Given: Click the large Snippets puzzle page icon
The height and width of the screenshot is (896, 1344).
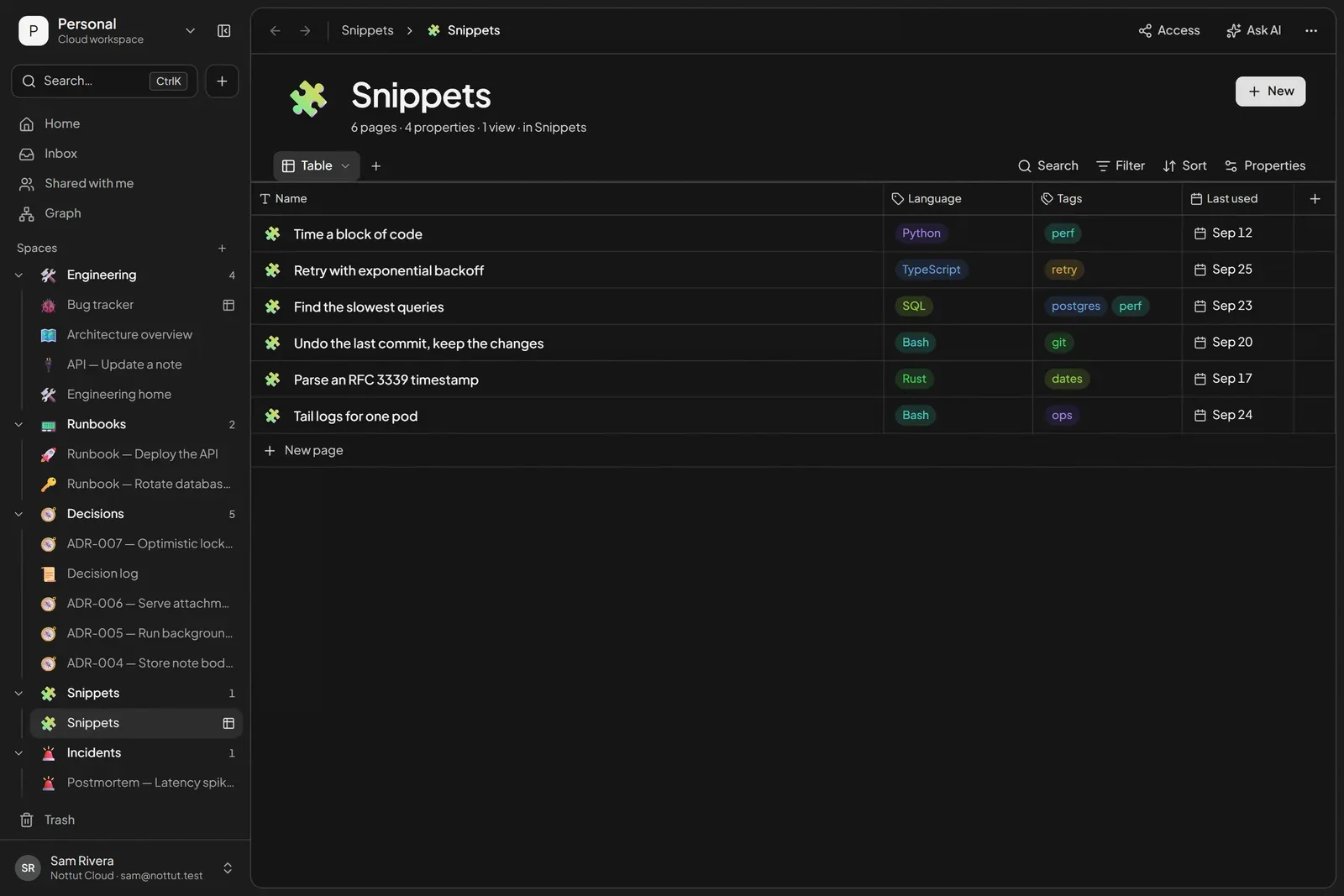Looking at the screenshot, I should [x=308, y=99].
